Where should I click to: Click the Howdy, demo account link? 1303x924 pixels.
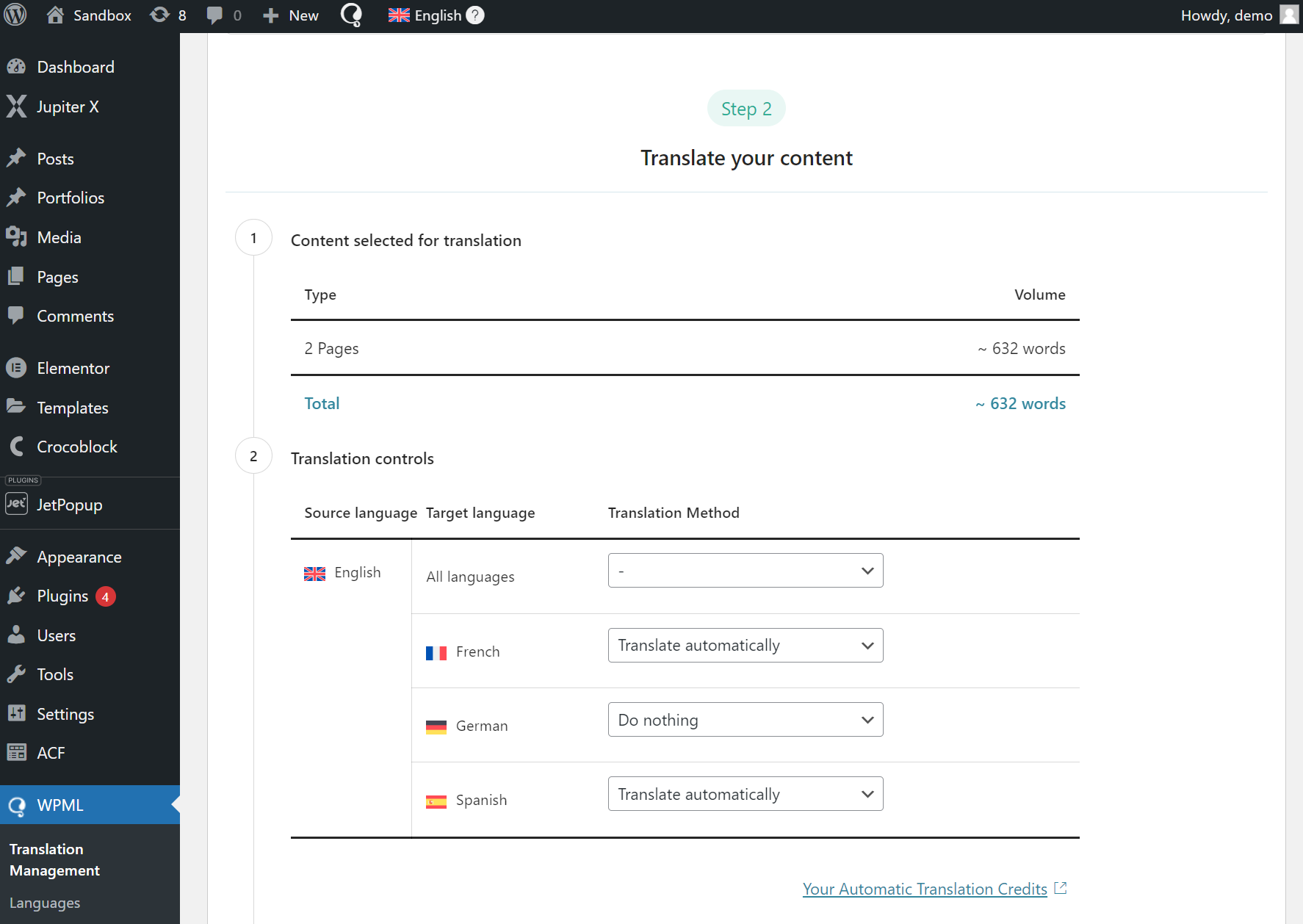[x=1226, y=15]
